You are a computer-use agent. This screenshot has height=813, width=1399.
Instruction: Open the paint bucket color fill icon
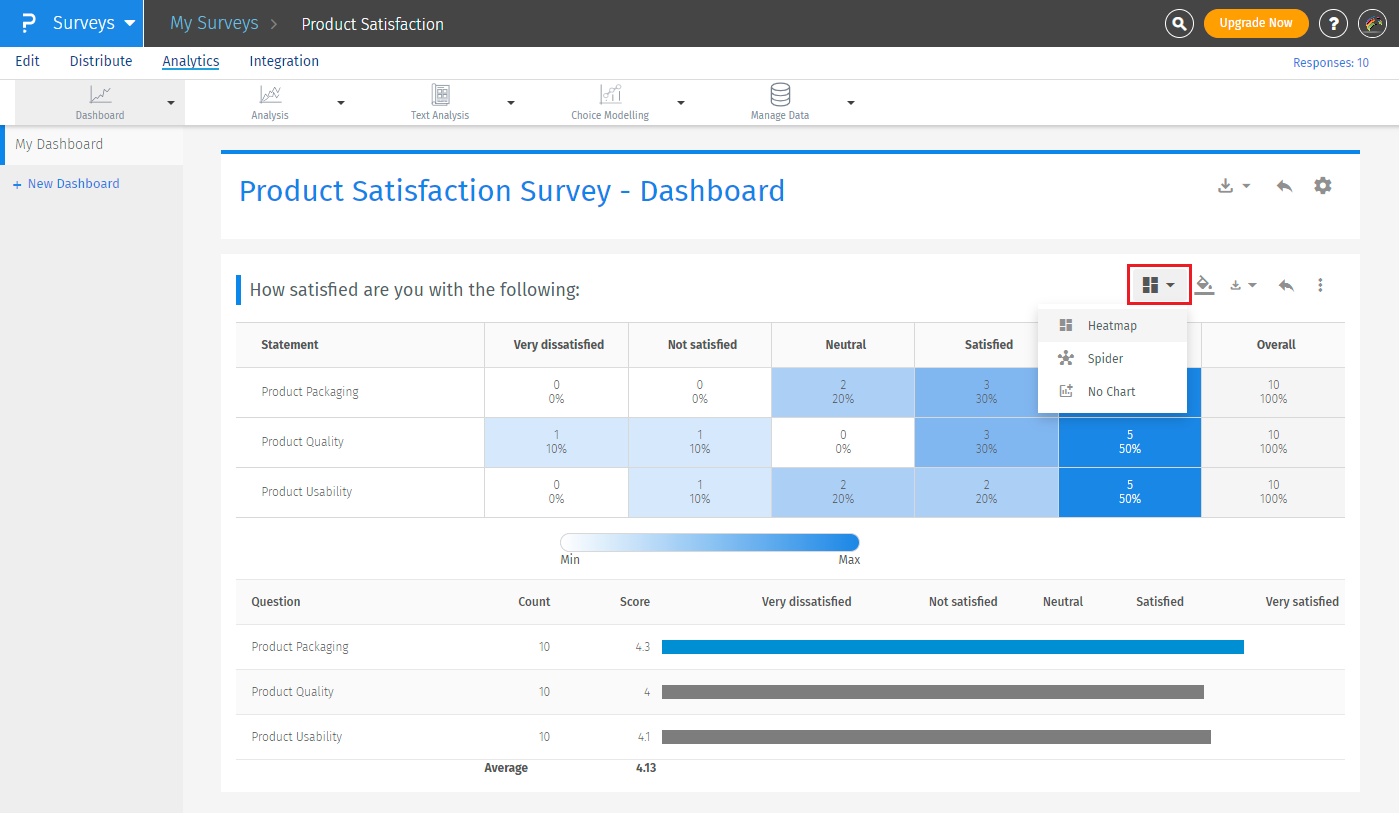(1205, 285)
